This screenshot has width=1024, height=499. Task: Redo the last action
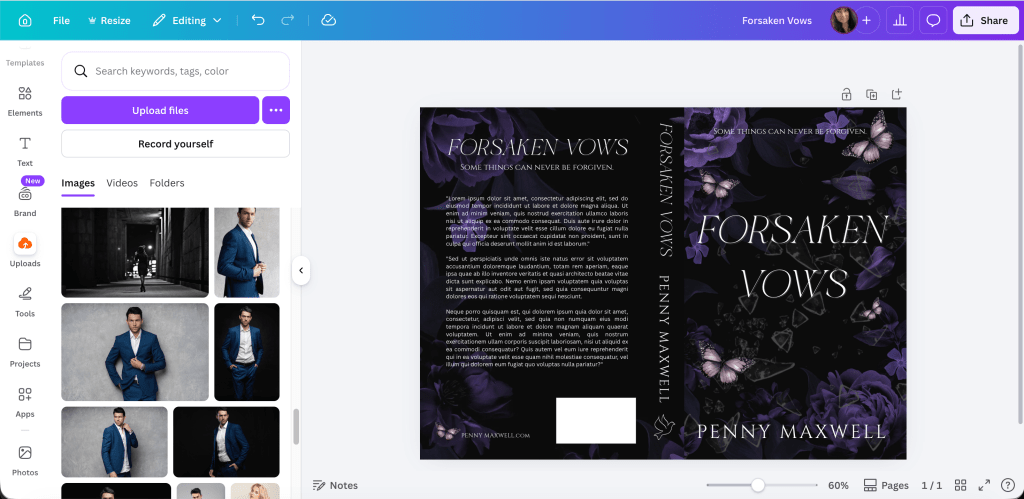click(287, 20)
